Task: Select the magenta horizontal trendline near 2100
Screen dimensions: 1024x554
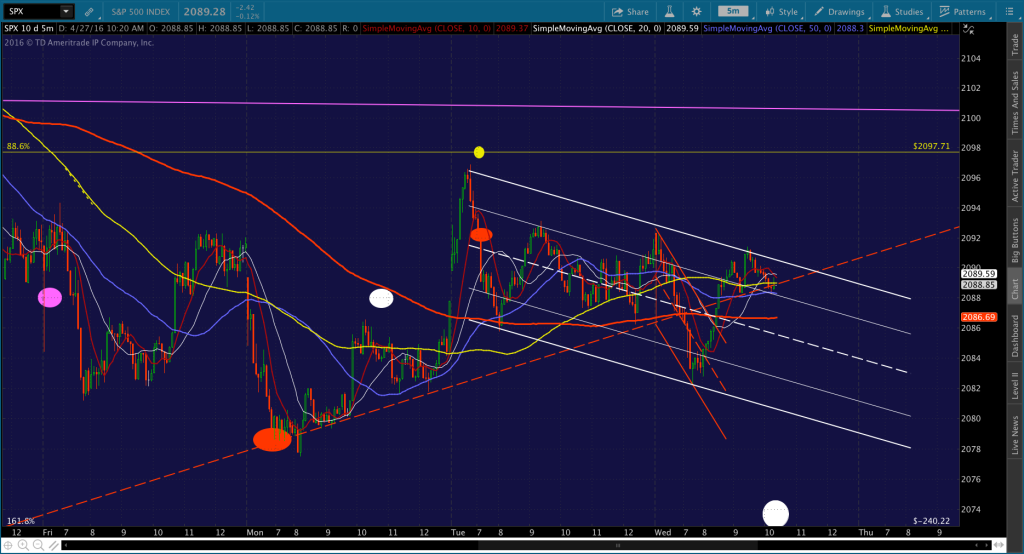Action: (481, 105)
